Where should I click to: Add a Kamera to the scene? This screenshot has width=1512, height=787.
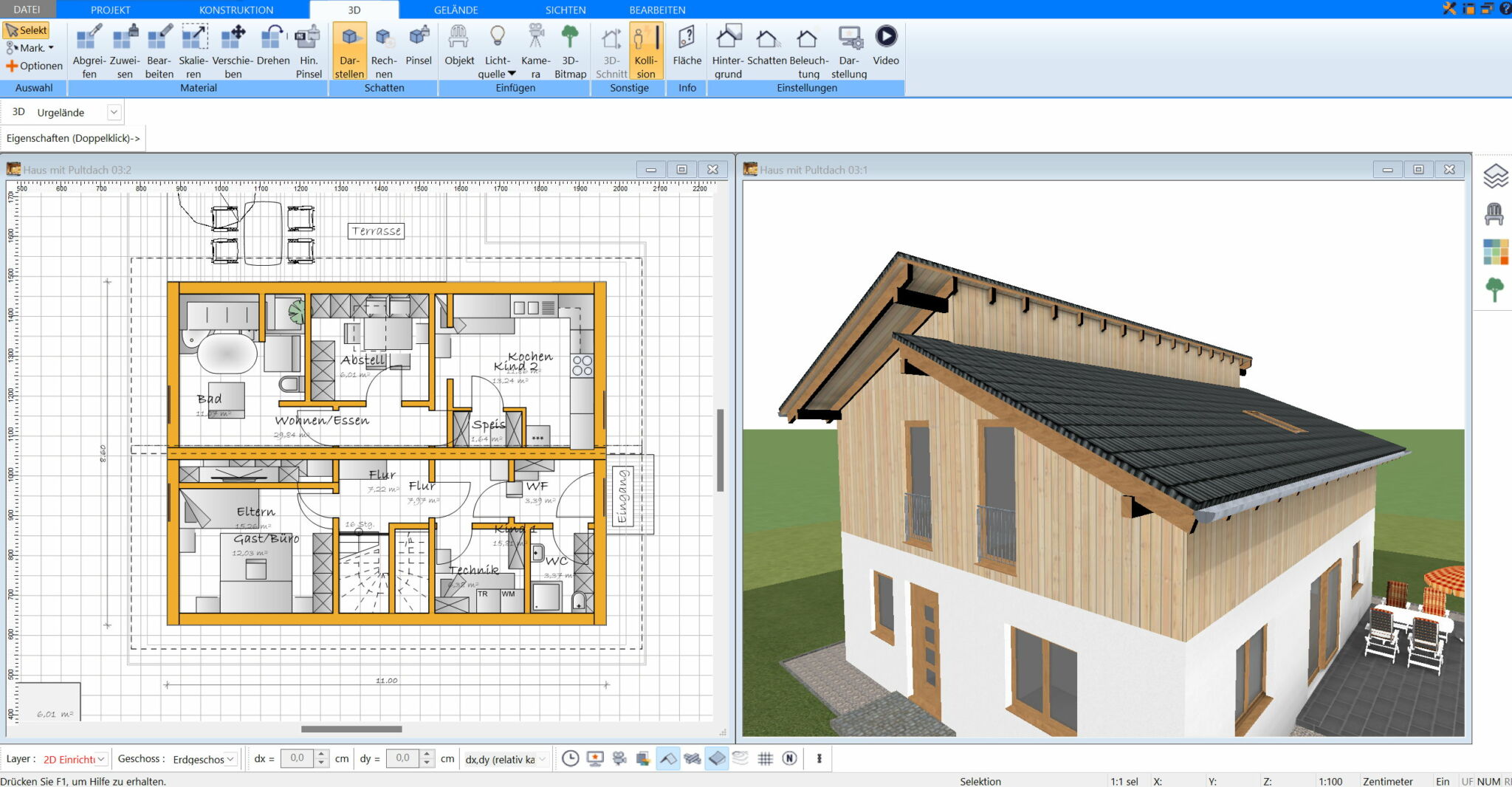[x=535, y=50]
